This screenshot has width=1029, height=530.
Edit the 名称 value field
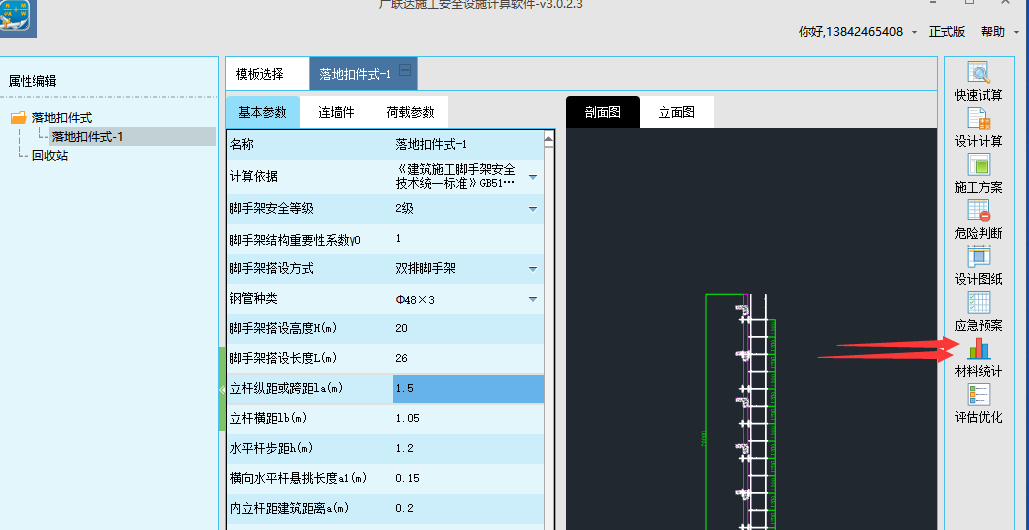click(468, 144)
